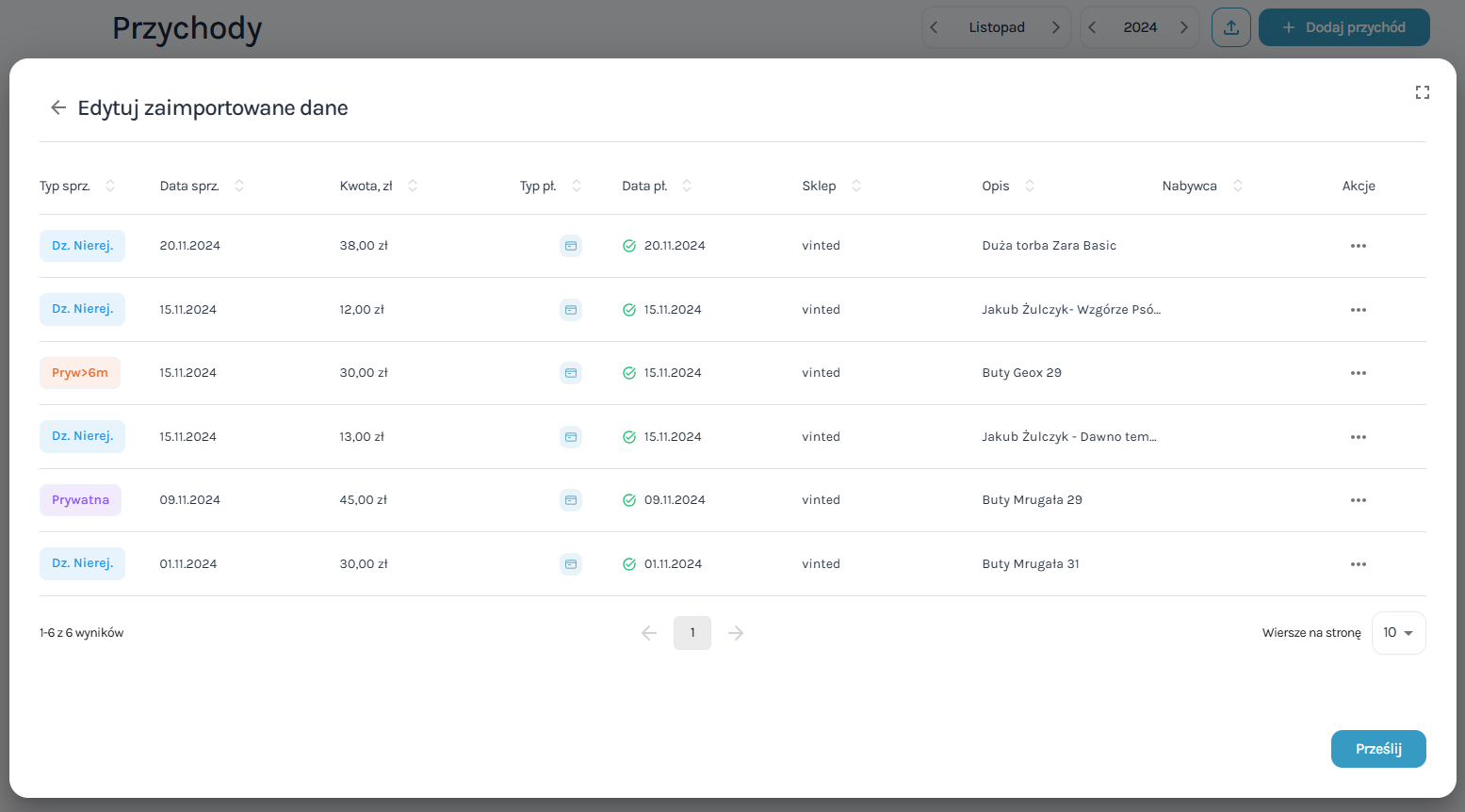1465x812 pixels.
Task: Click the back arrow beside Edytuj zaimportowane dane
Action: coord(58,108)
